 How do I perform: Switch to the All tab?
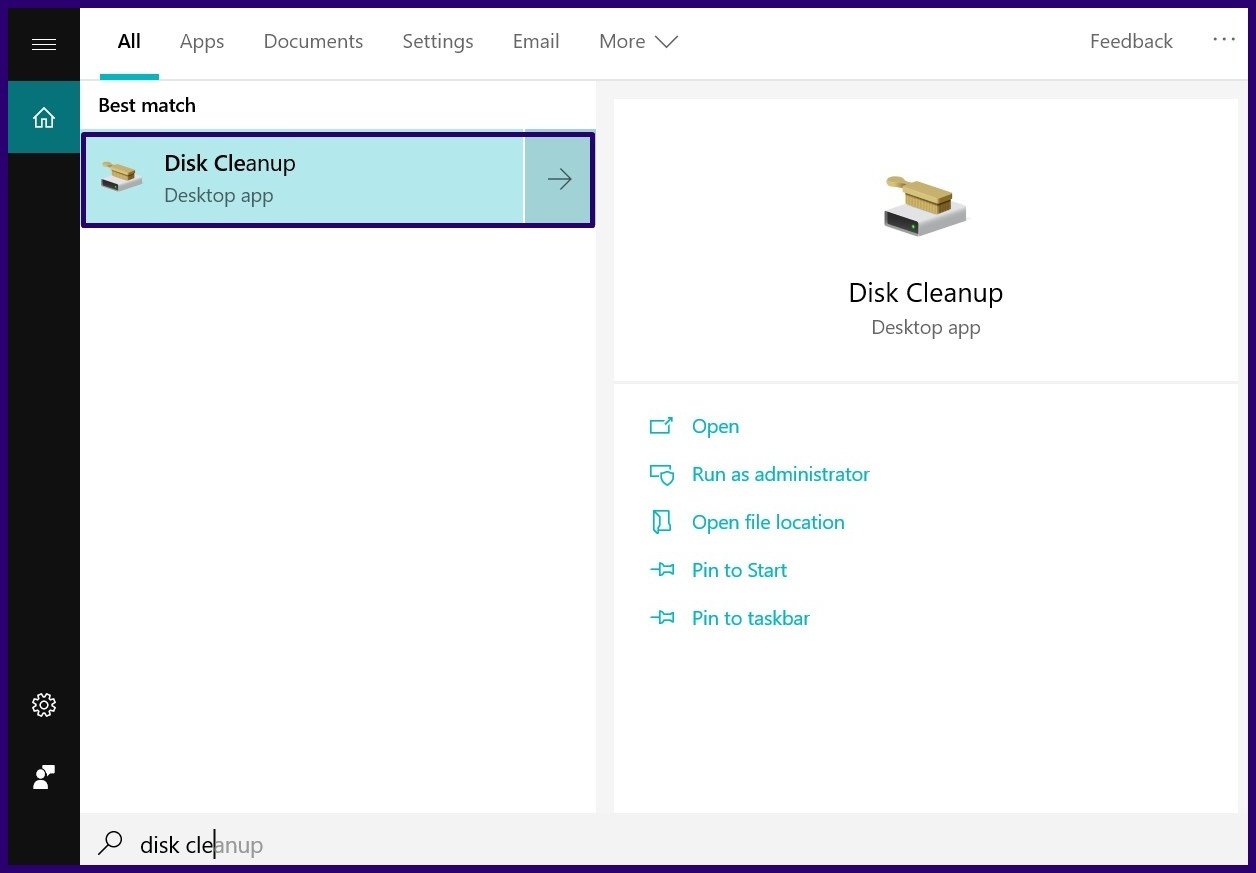tap(129, 41)
